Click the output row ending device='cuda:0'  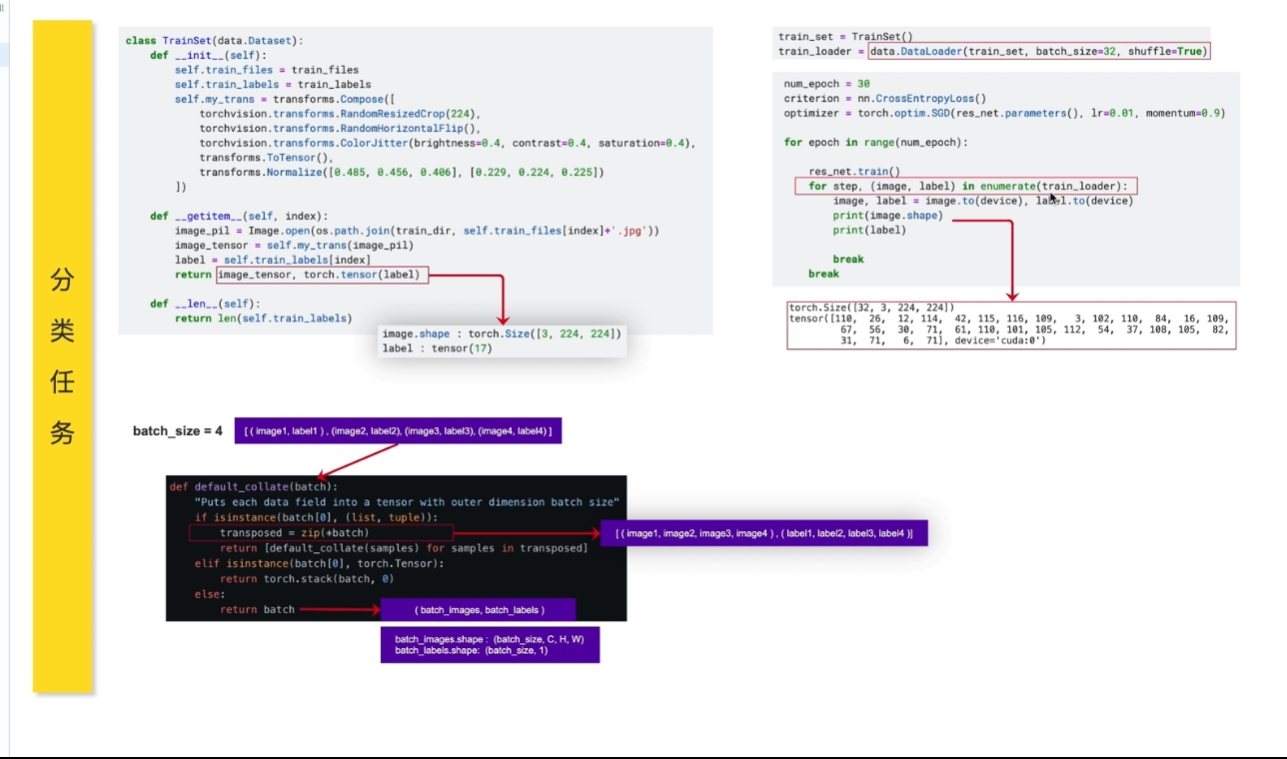click(x=943, y=340)
